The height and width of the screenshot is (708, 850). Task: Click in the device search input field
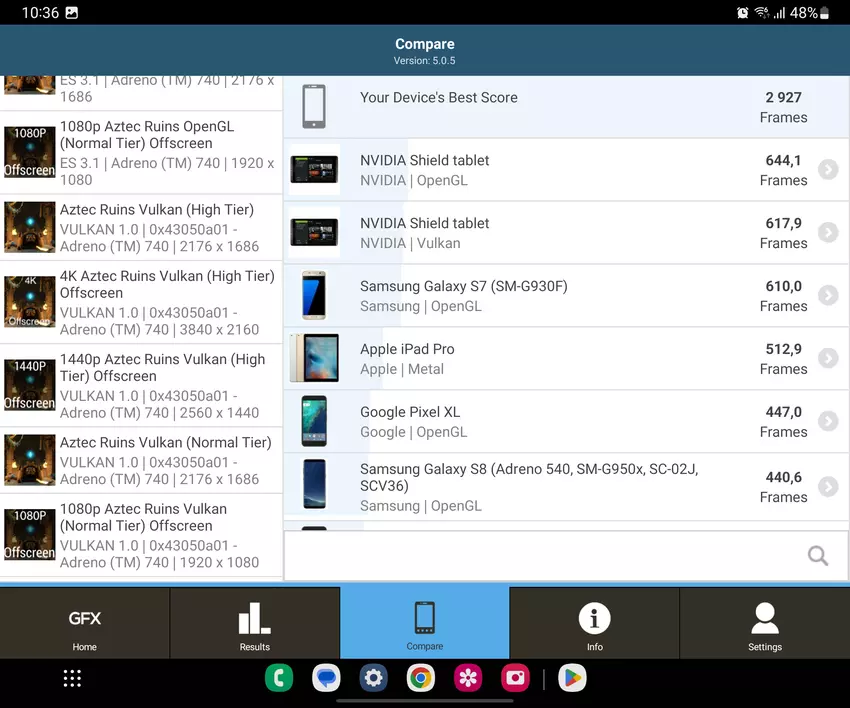pyautogui.click(x=540, y=556)
